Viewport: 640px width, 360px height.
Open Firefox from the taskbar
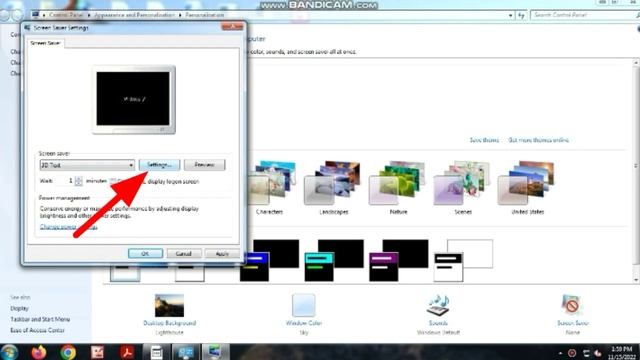pyautogui.click(x=39, y=352)
